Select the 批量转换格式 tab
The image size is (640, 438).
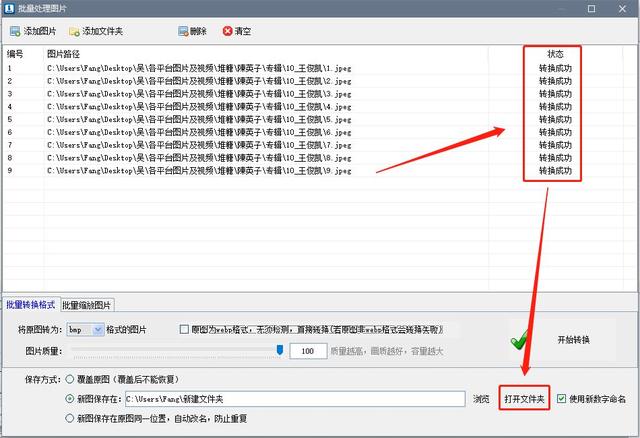tap(31, 305)
